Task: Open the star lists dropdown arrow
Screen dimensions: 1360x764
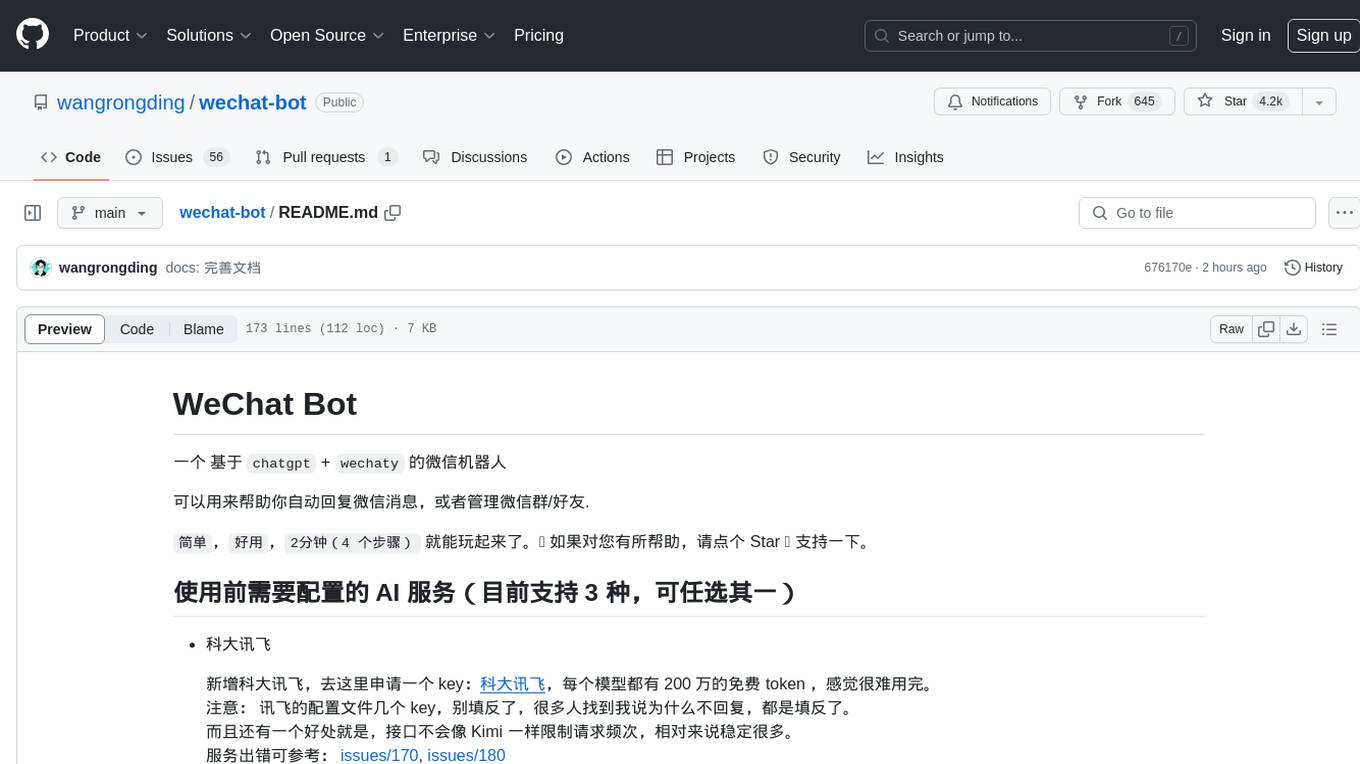Action: pos(1319,102)
